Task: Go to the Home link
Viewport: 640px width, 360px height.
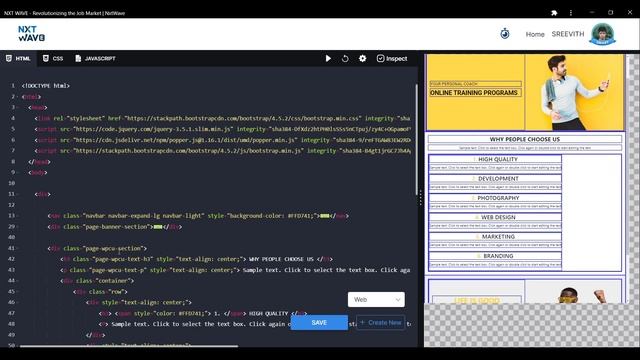Action: click(x=535, y=34)
